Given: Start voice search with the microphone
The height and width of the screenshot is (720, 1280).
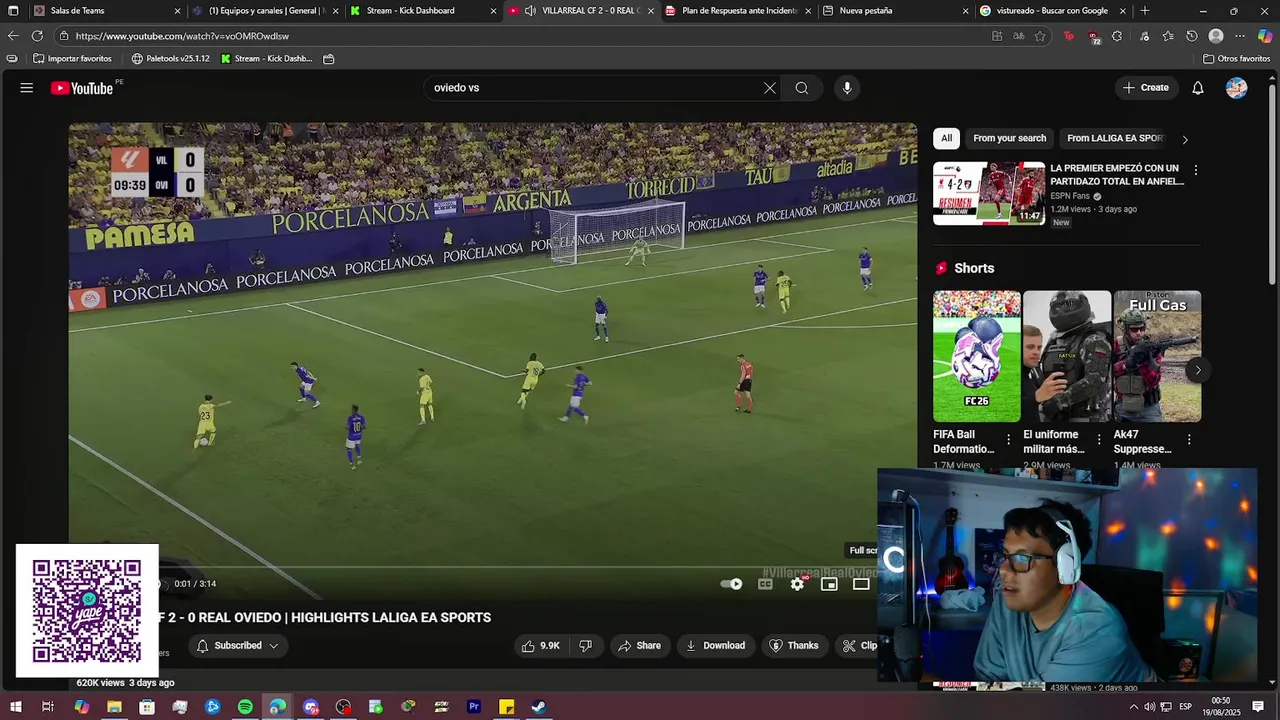Looking at the screenshot, I should (847, 88).
